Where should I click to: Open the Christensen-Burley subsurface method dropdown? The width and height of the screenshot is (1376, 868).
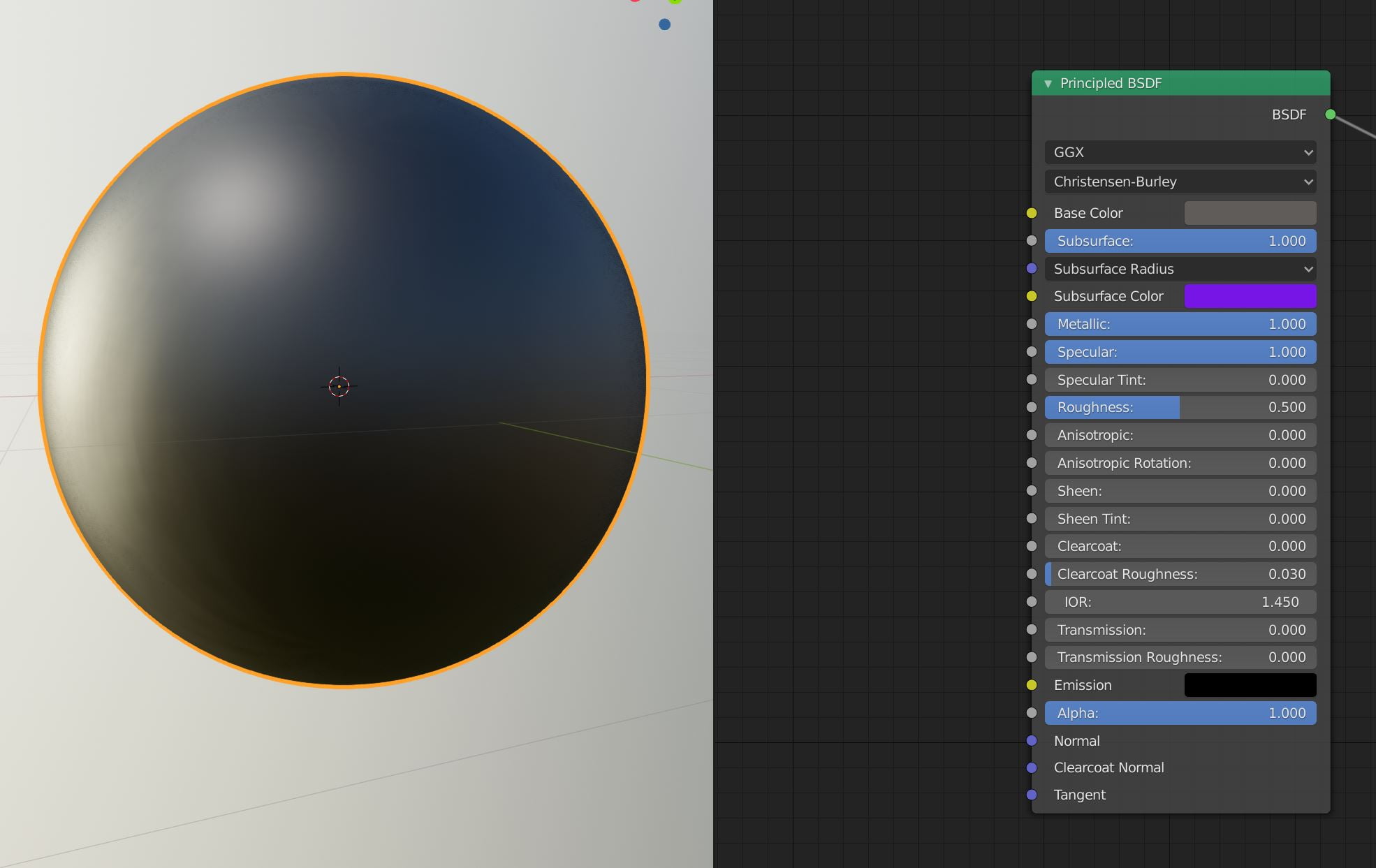[x=1180, y=182]
